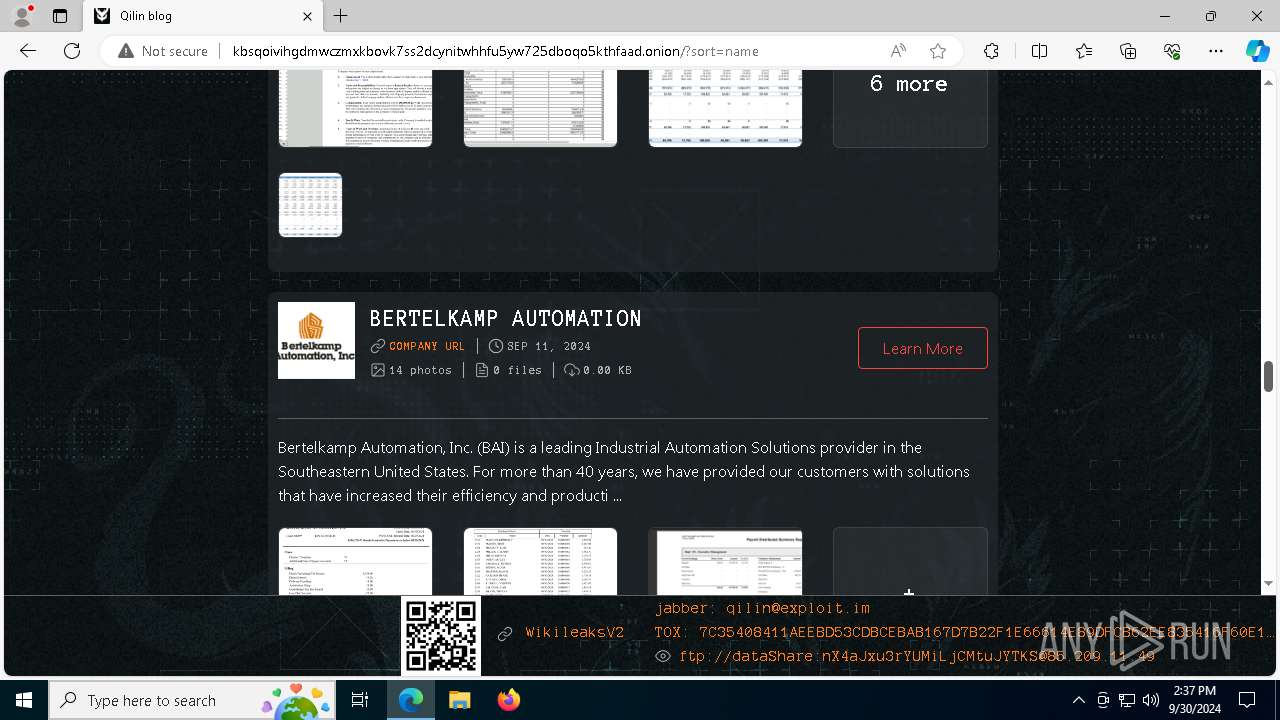Screen dimensions: 1280x720
Task: Open third Bertelkamp document thumbnail
Action: pos(725,562)
